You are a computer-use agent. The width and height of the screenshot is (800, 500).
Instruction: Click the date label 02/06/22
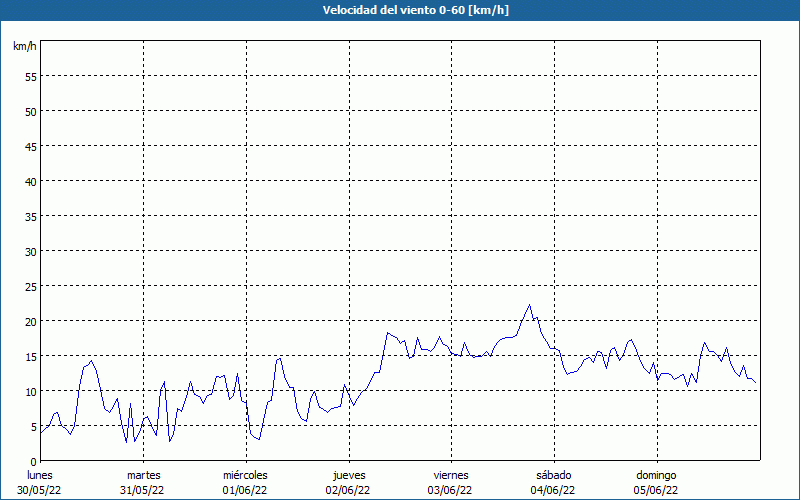(x=348, y=490)
